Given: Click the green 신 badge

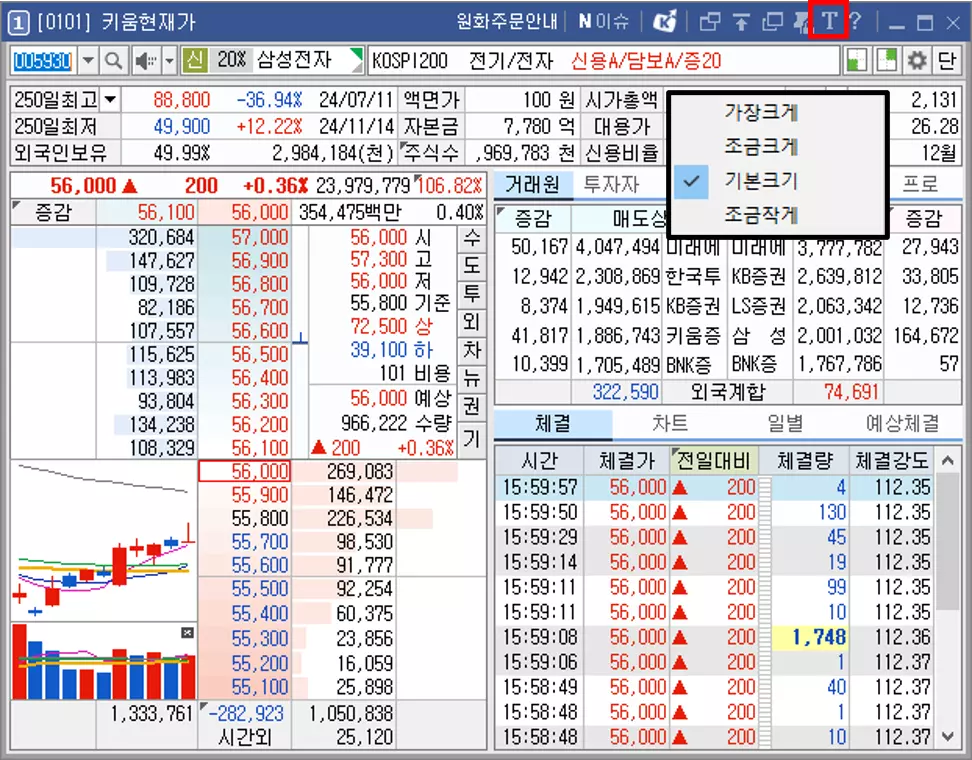Looking at the screenshot, I should 195,61.
